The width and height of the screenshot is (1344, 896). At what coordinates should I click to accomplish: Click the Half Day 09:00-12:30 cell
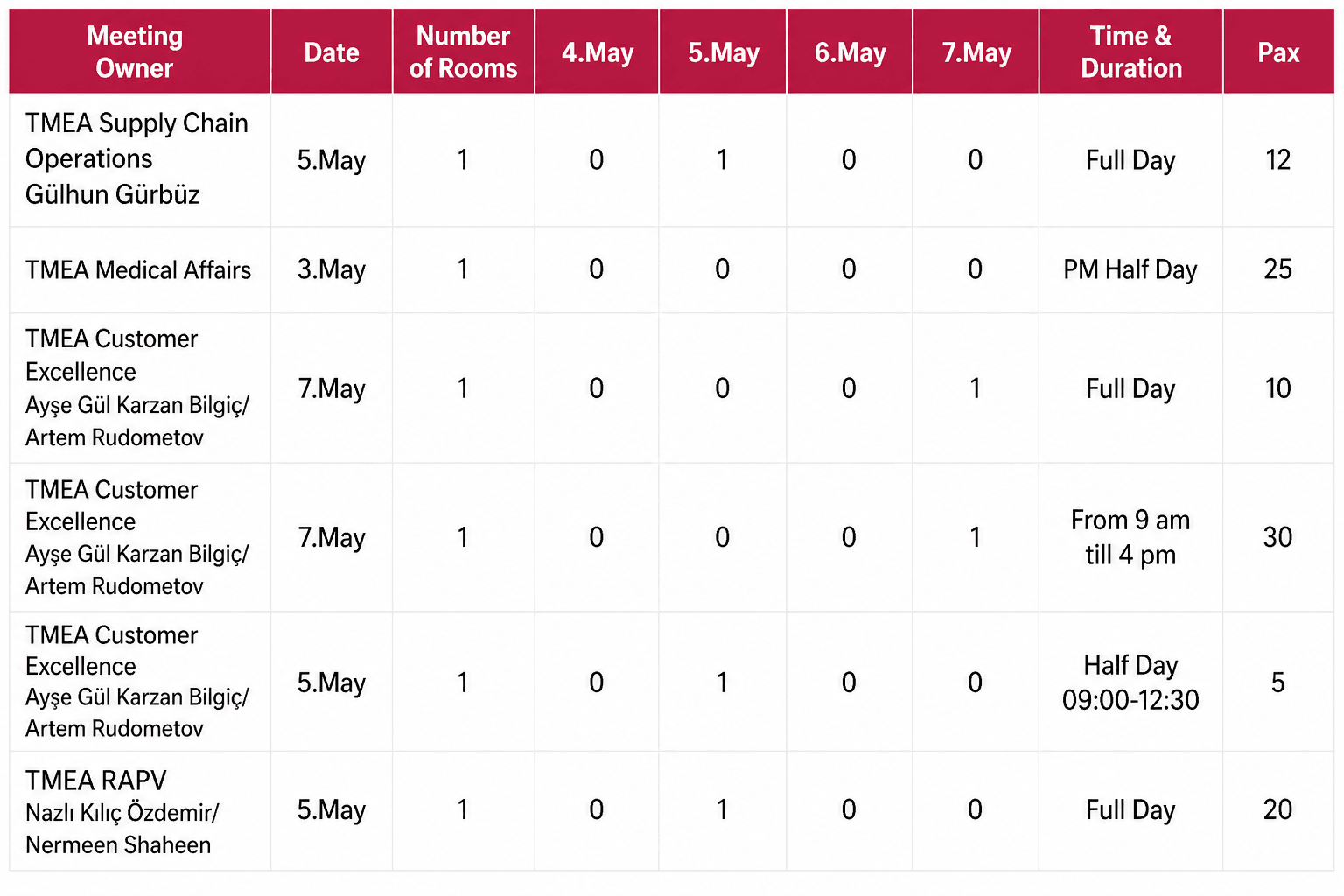(x=1130, y=682)
